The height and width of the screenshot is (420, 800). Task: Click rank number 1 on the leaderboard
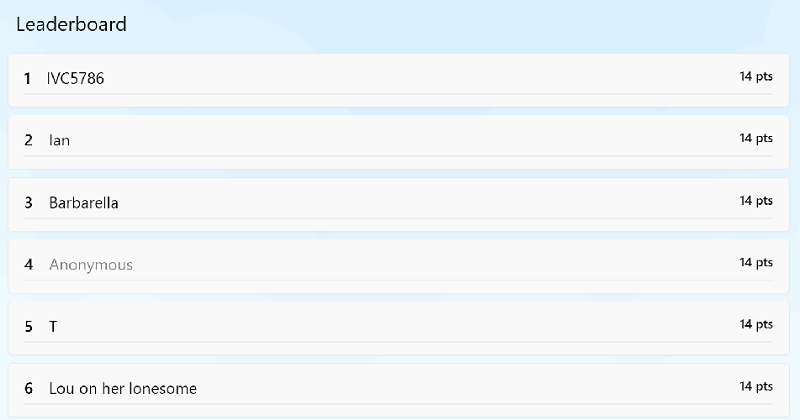coord(28,78)
